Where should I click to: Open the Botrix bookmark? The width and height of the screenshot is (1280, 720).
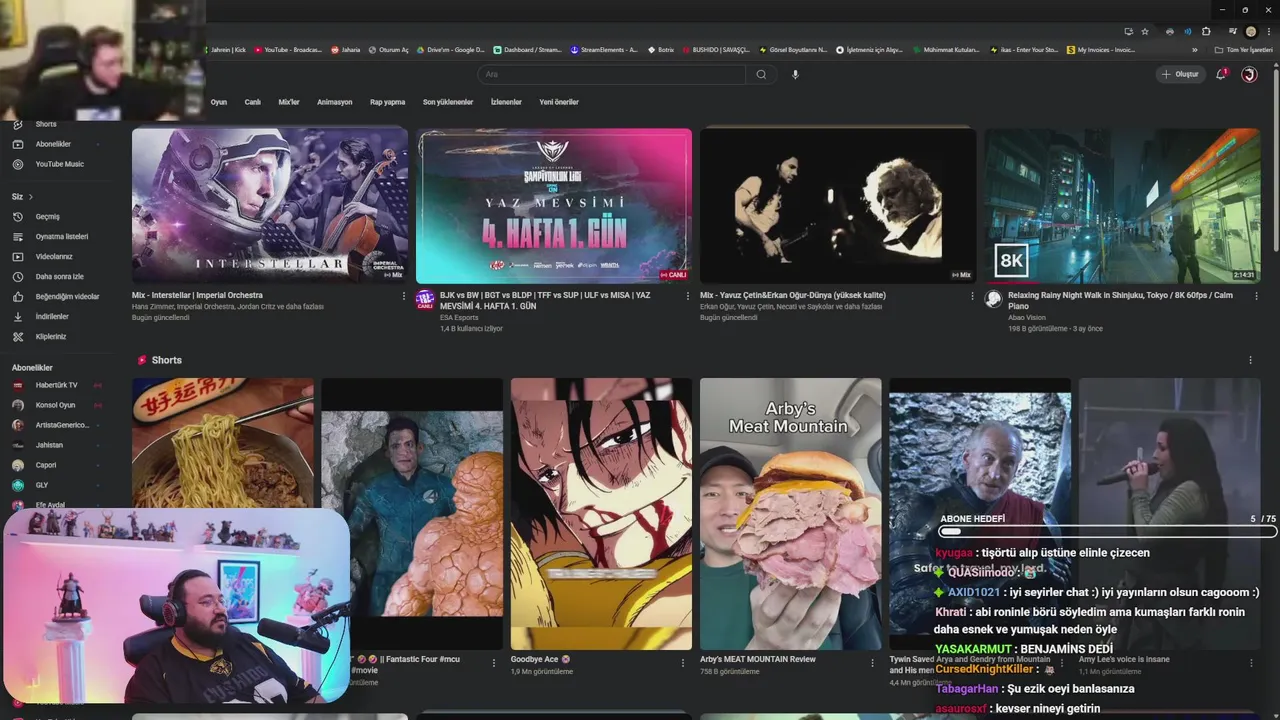pyautogui.click(x=661, y=49)
